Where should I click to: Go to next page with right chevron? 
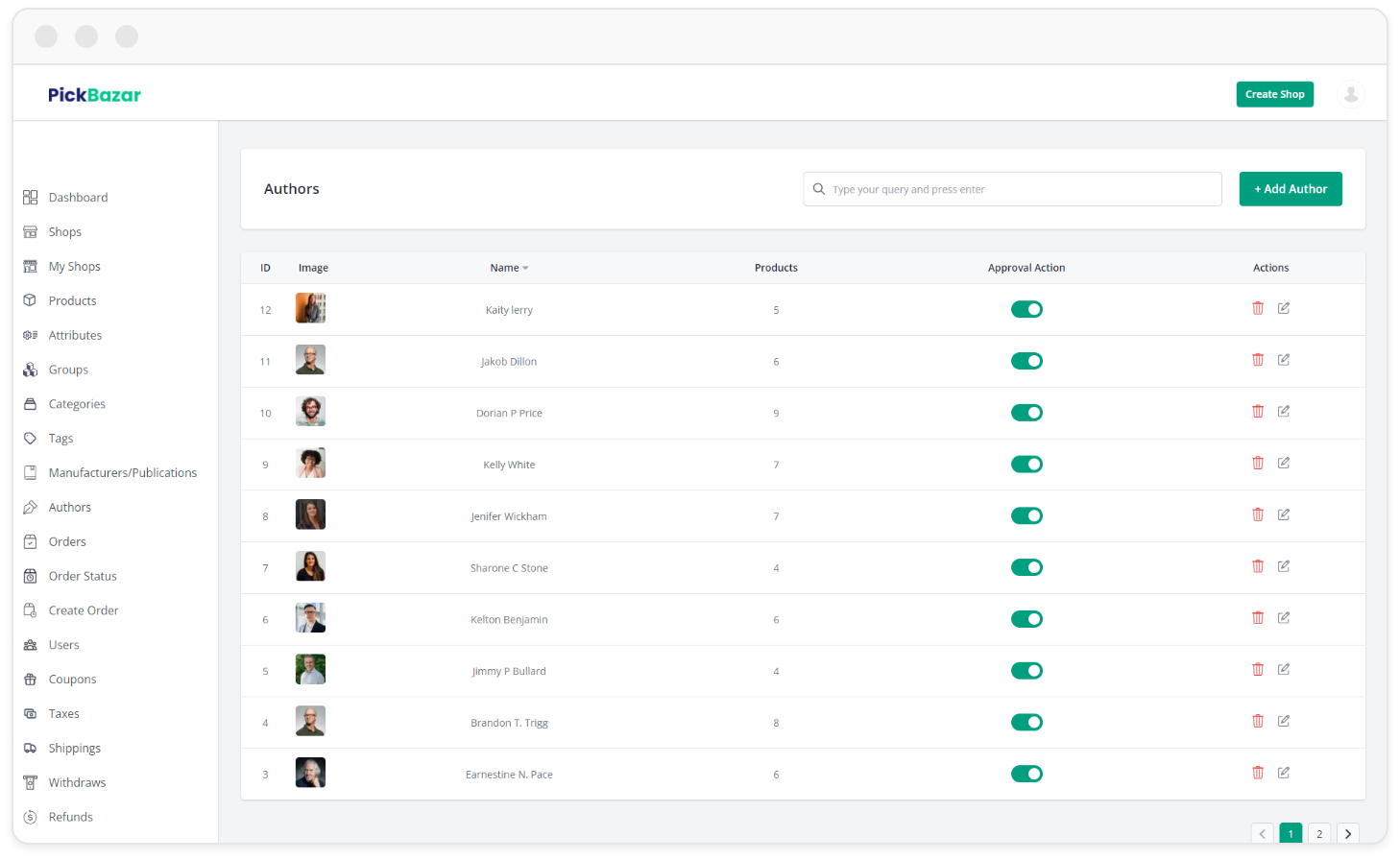pos(1347,833)
